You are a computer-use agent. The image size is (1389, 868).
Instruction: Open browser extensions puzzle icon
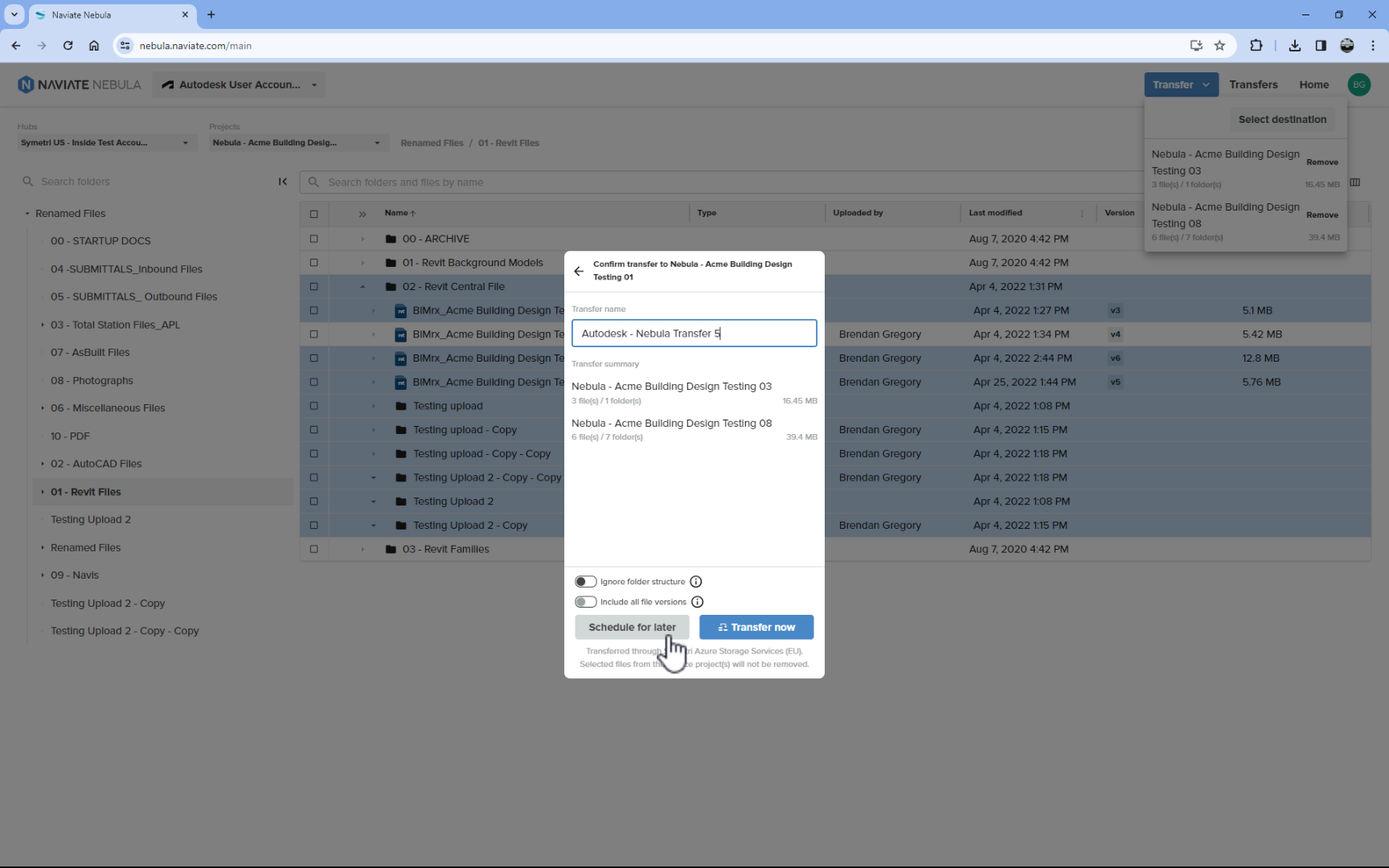pyautogui.click(x=1256, y=46)
